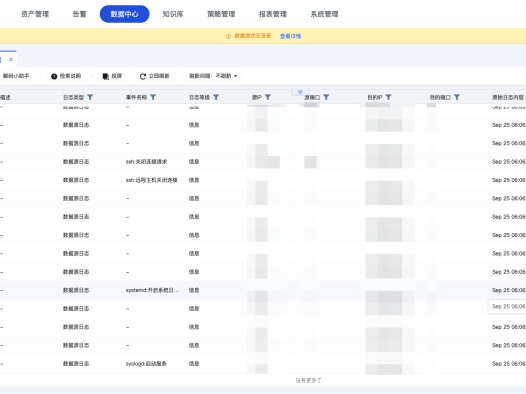Filter the 目的IP column
The height and width of the screenshot is (394, 526).
[388, 97]
